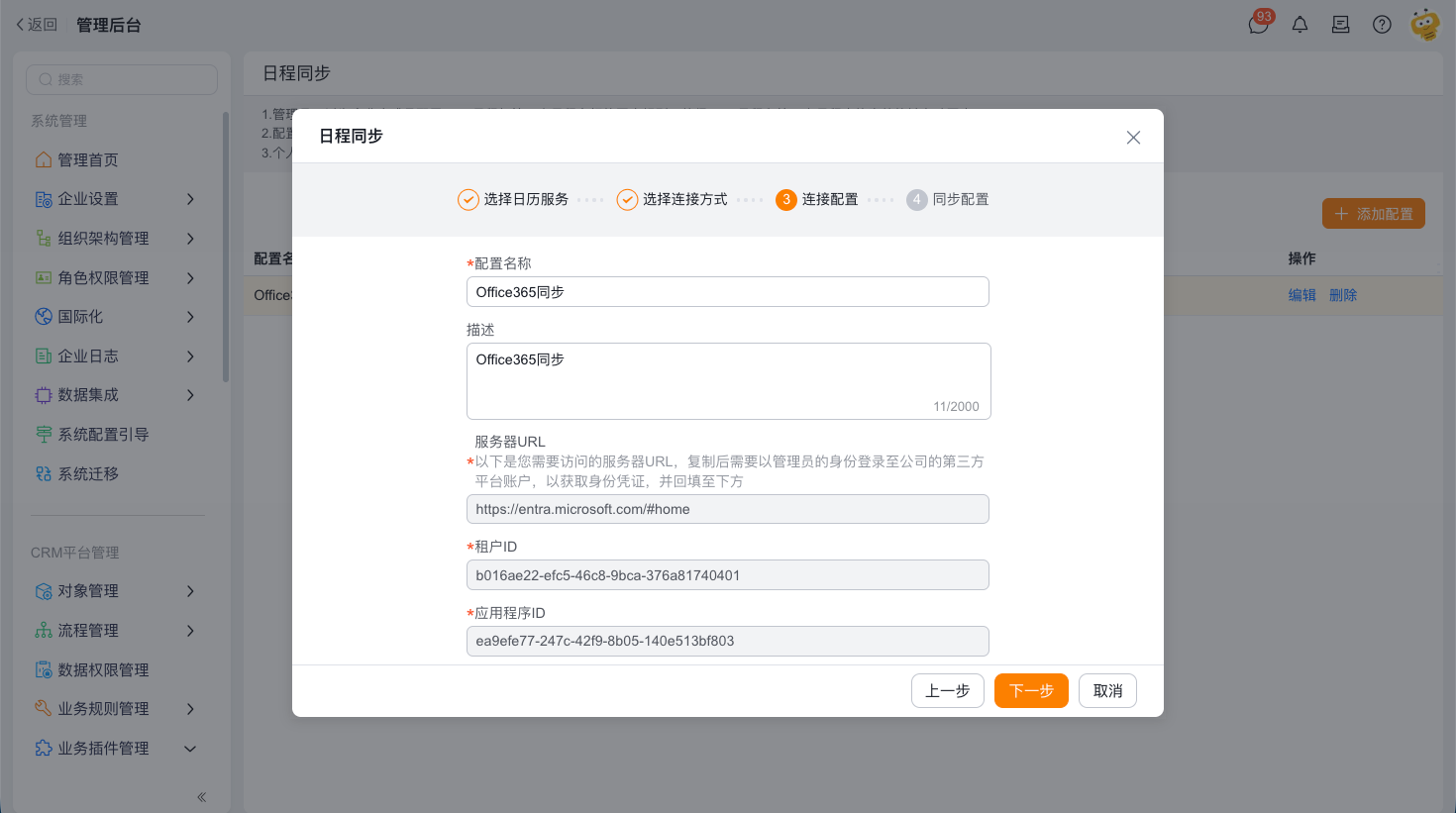Go back using the 返回 arrow
The image size is (1456, 813).
(37, 25)
